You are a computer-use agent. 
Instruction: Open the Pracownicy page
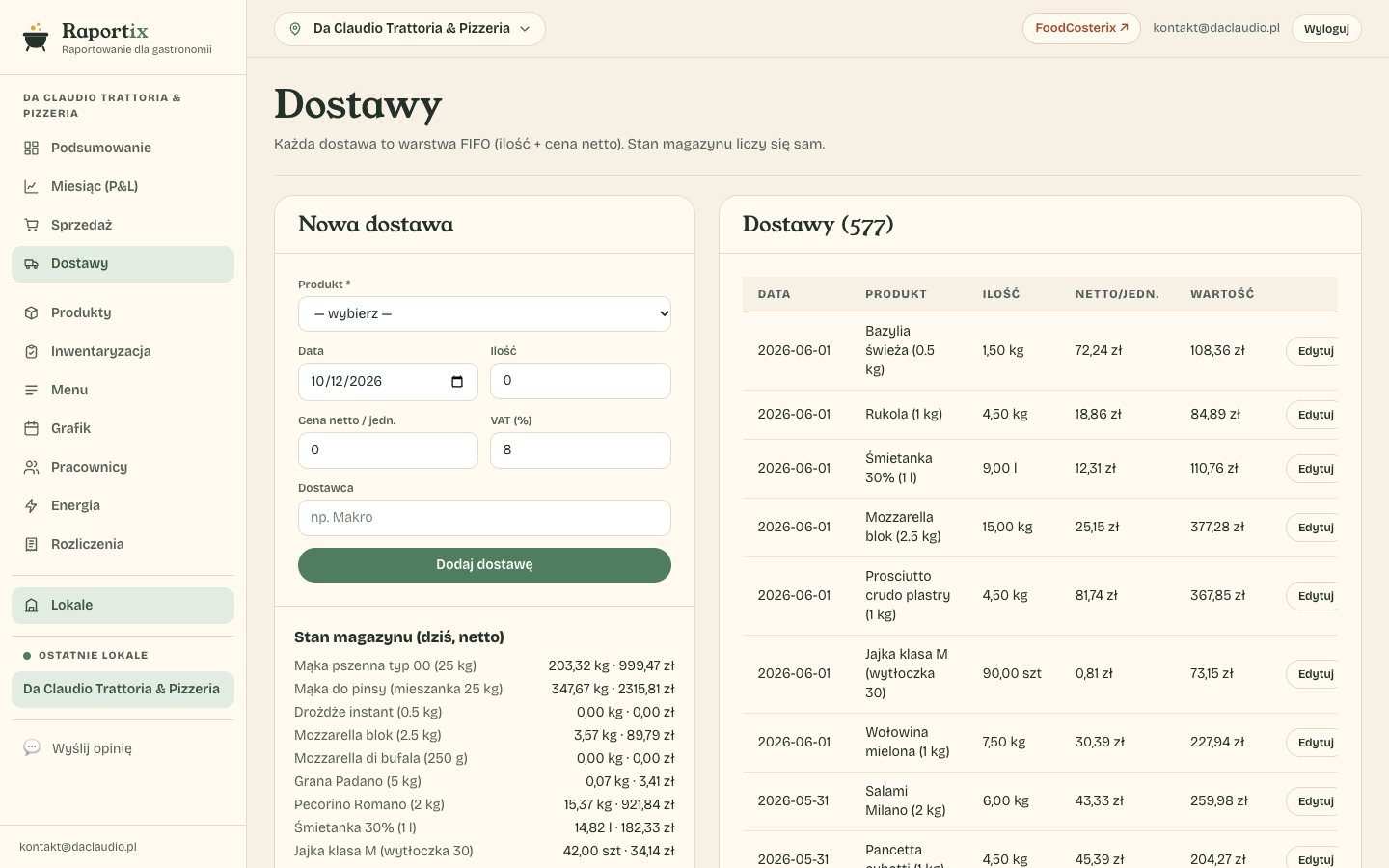pos(123,467)
